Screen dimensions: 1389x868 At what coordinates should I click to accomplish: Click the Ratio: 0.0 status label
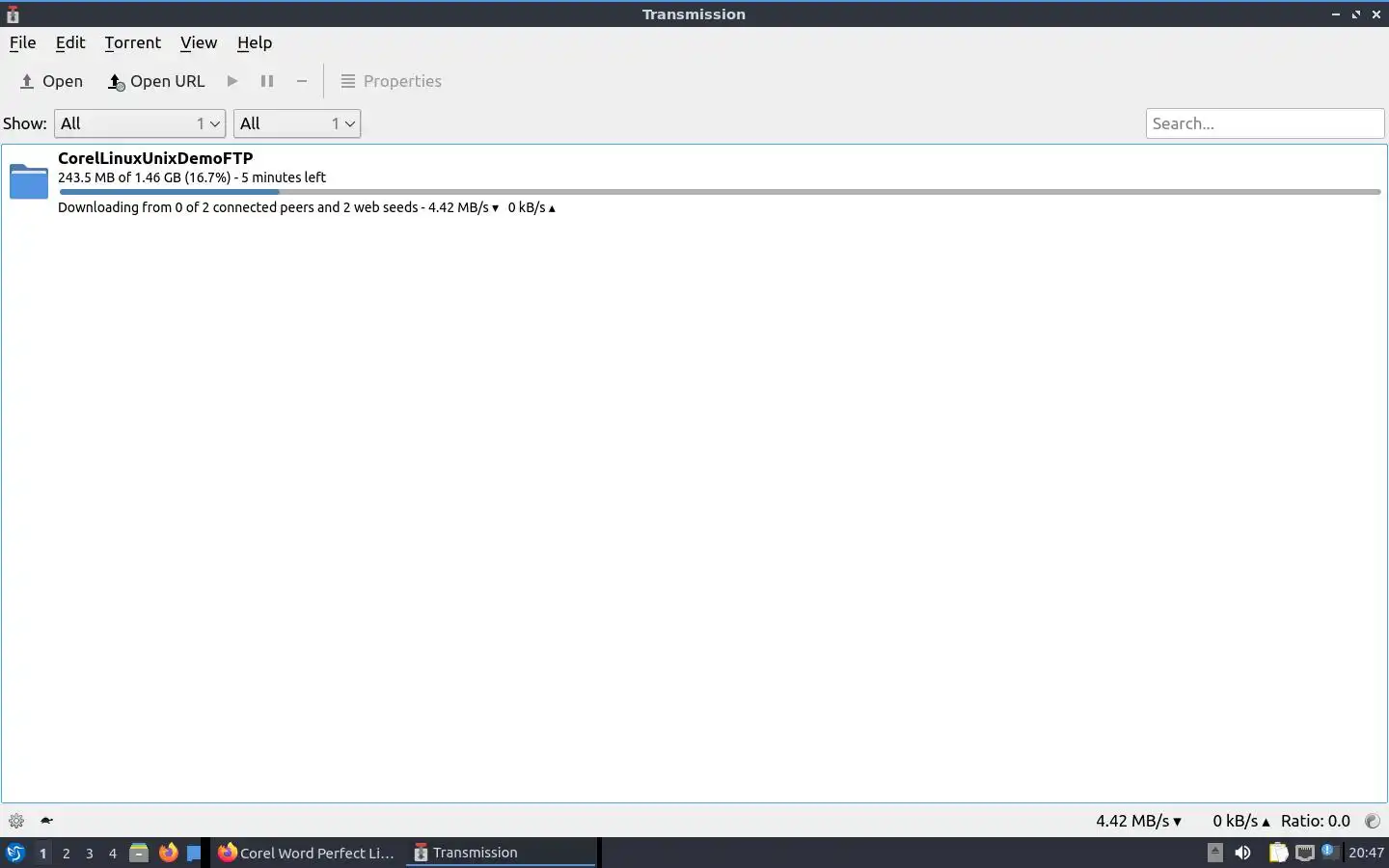1316,821
